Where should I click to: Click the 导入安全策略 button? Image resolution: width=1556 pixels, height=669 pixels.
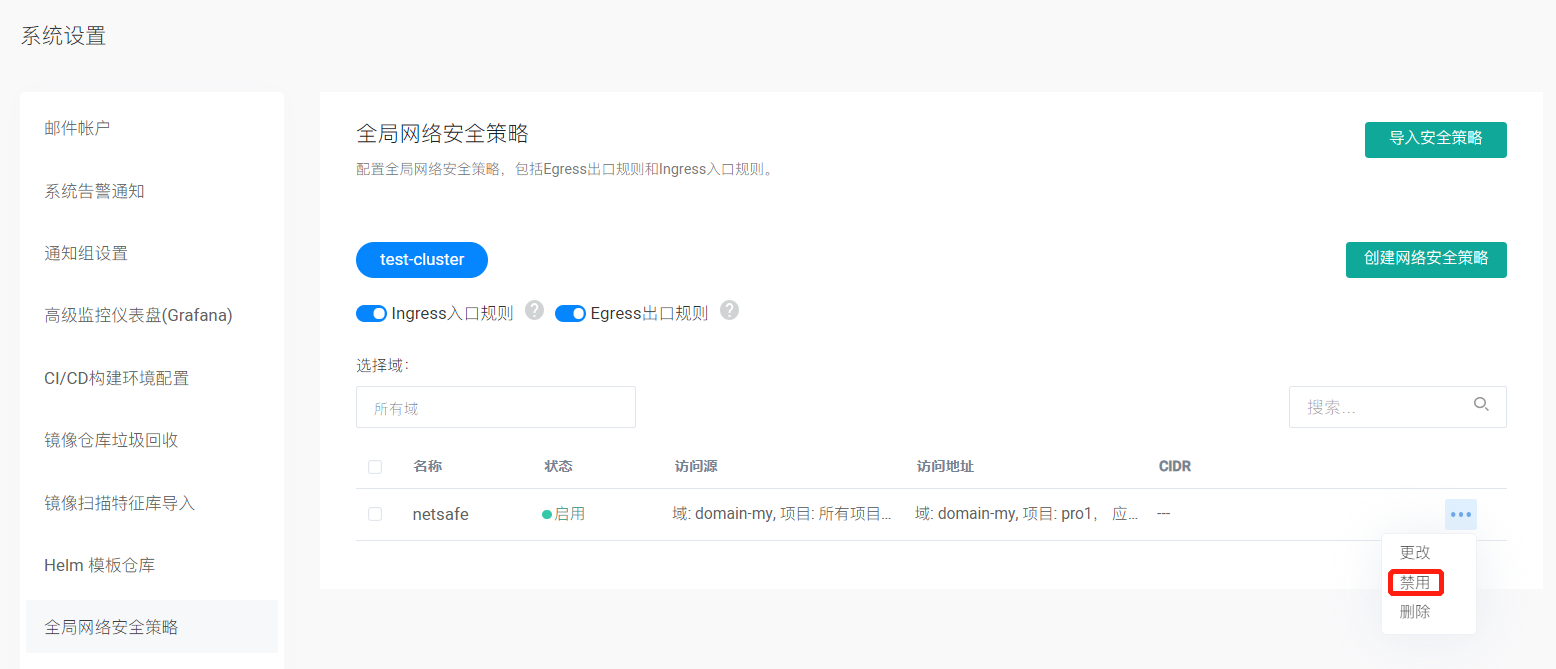point(1435,139)
